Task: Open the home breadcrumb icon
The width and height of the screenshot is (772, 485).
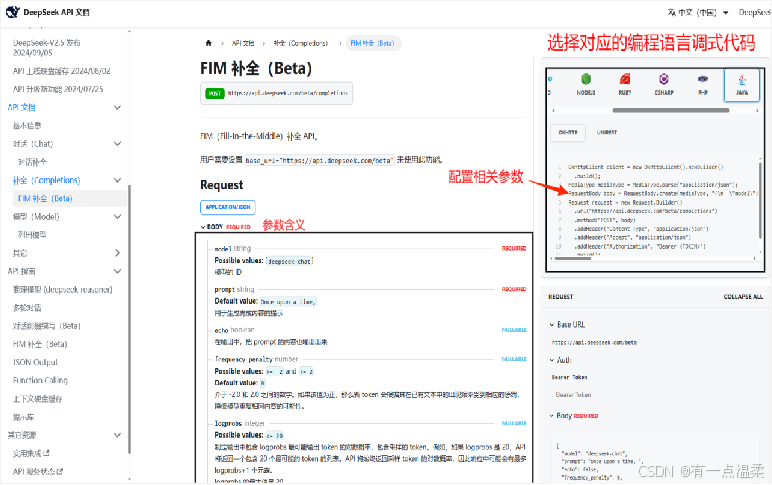Action: [x=208, y=43]
